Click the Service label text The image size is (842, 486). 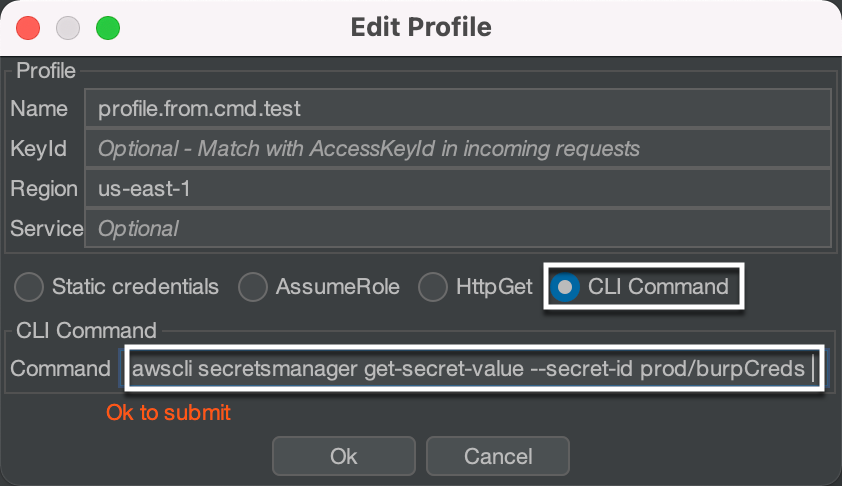(47, 229)
